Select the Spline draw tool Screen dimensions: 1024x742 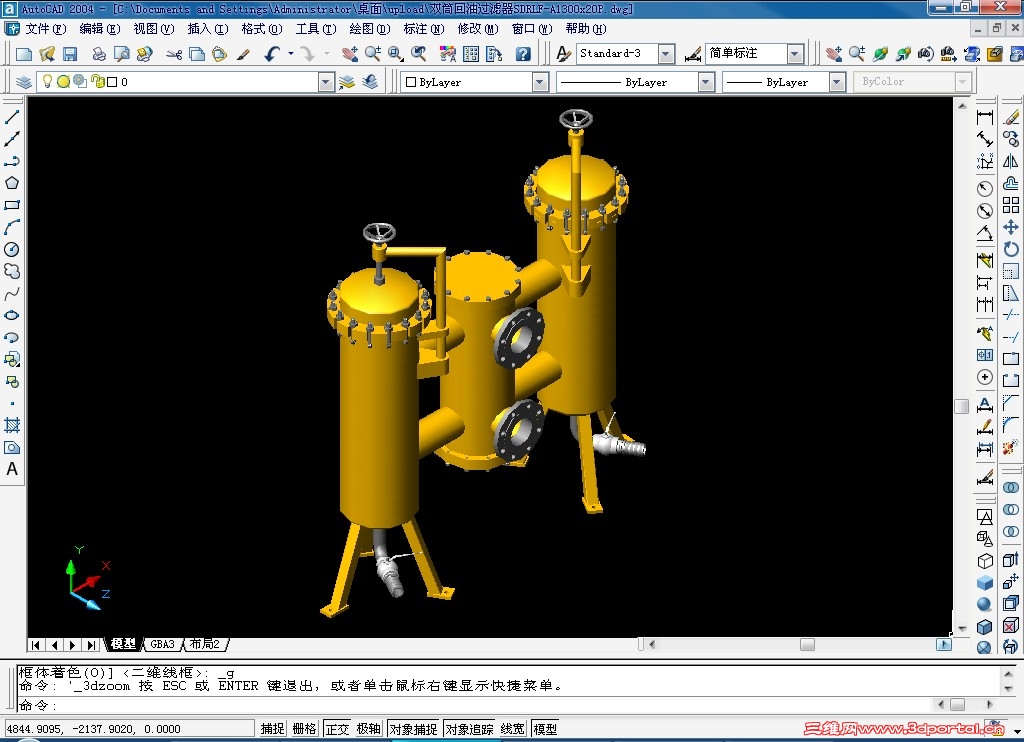pyautogui.click(x=12, y=293)
